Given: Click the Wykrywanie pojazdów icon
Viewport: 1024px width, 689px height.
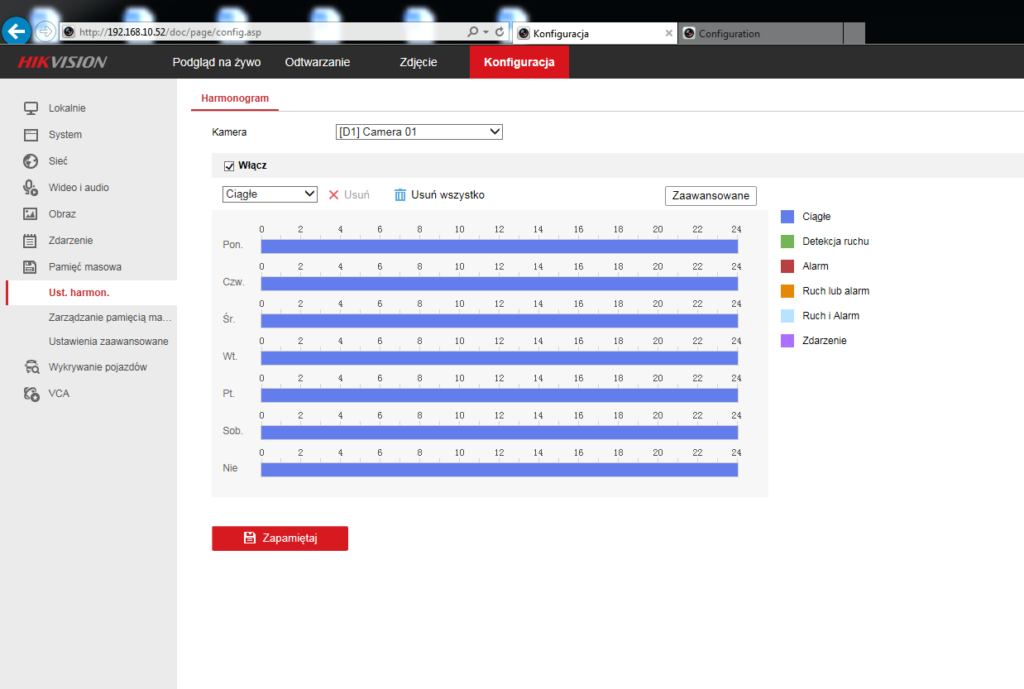Looking at the screenshot, I should click(x=31, y=367).
